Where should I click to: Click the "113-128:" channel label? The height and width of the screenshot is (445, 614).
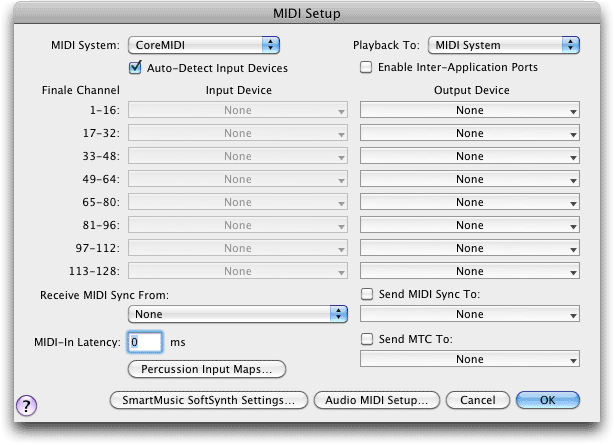[94, 271]
